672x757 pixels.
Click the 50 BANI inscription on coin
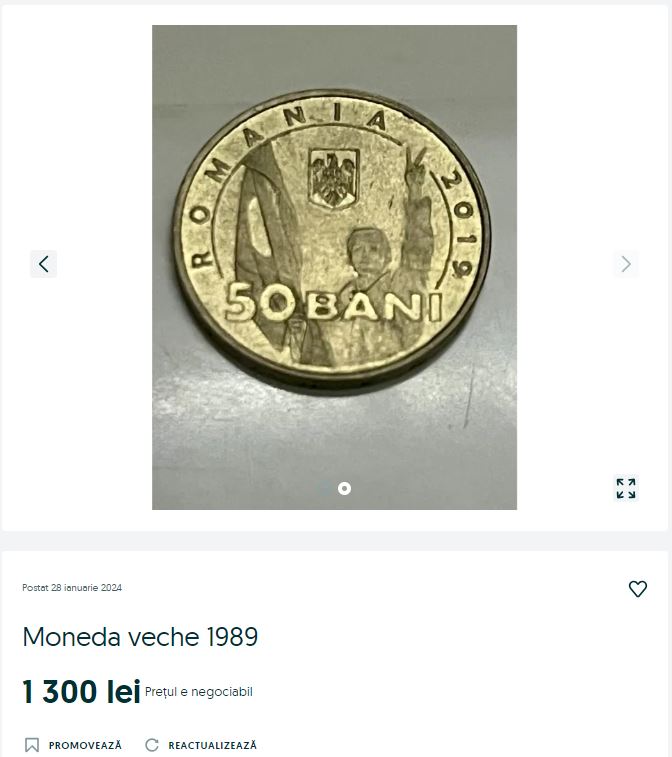coord(334,303)
